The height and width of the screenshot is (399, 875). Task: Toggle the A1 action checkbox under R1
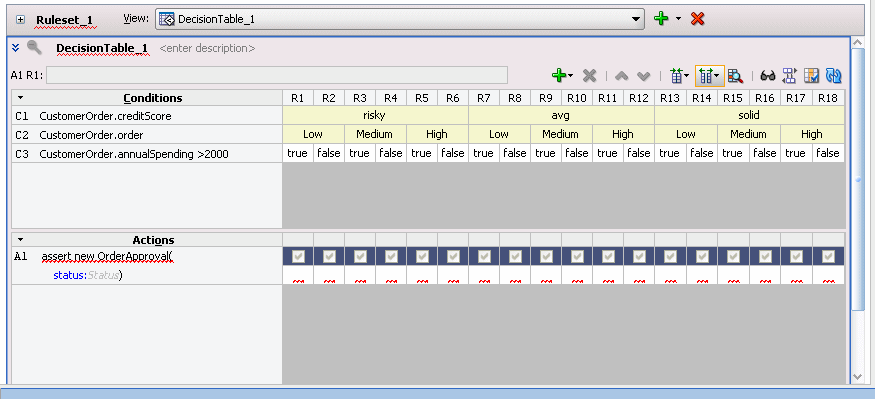[x=298, y=256]
